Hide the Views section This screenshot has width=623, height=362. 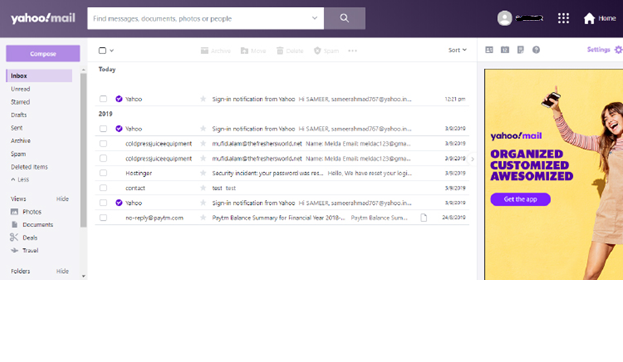pyautogui.click(x=62, y=199)
